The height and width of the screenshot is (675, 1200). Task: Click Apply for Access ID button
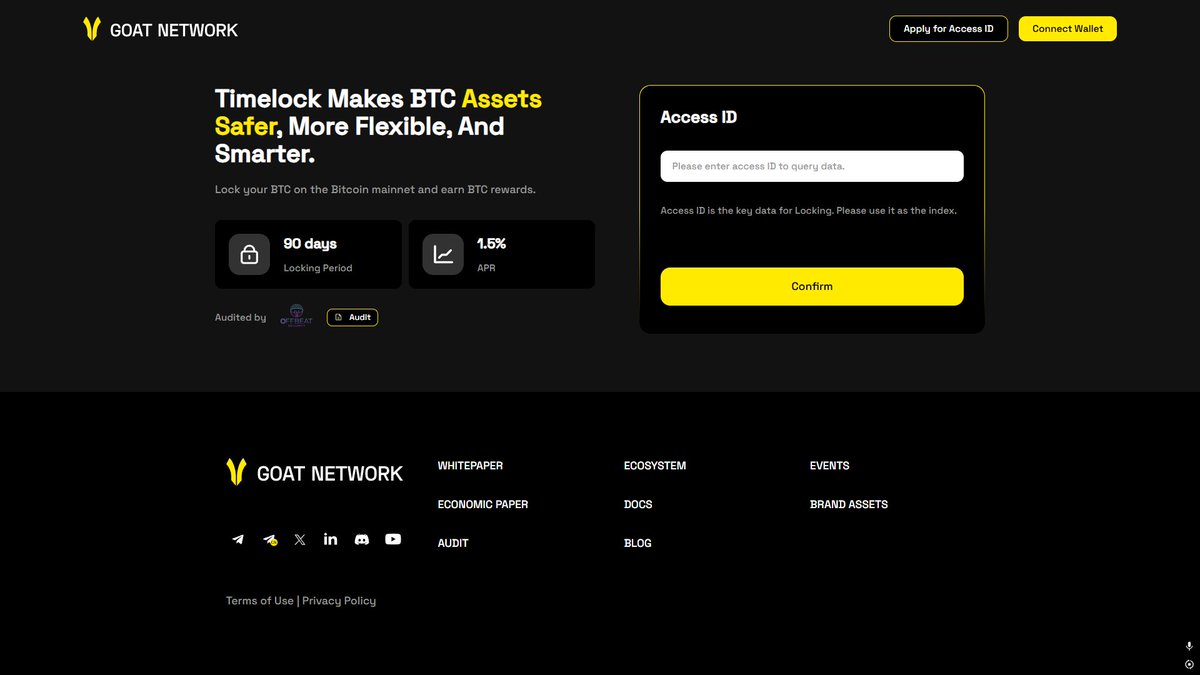click(x=948, y=29)
